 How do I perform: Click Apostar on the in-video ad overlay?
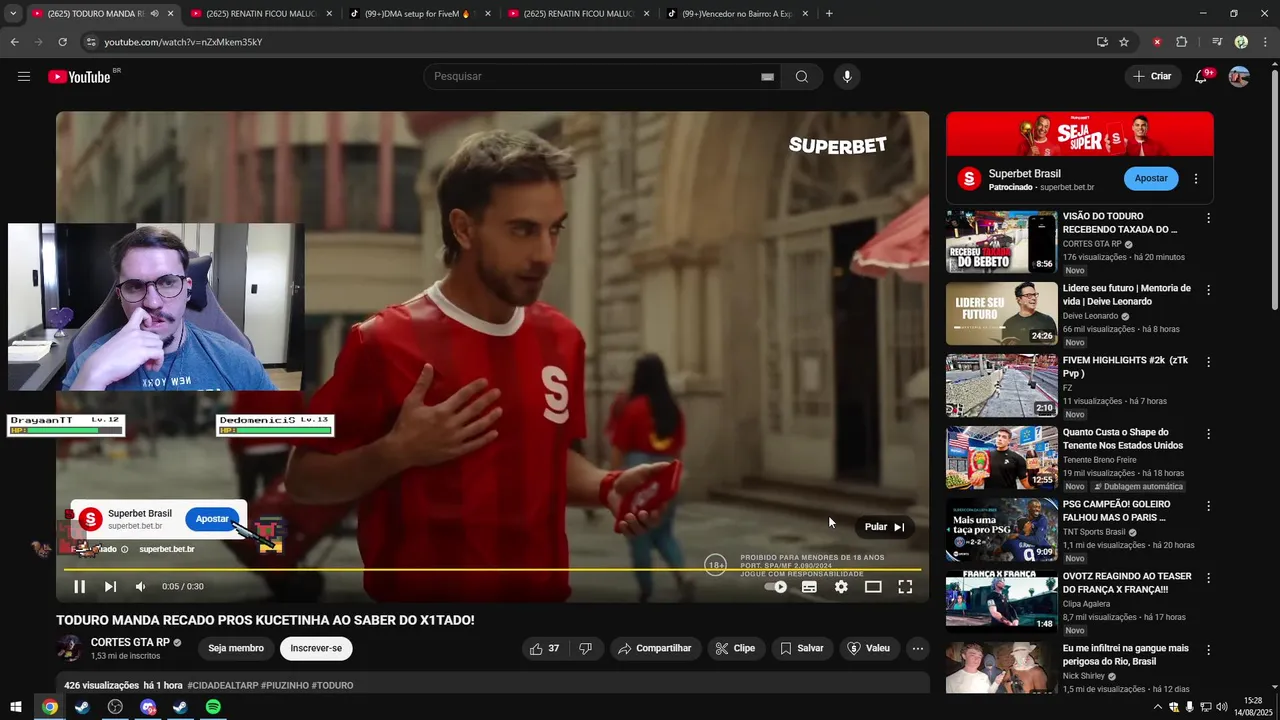click(x=212, y=519)
